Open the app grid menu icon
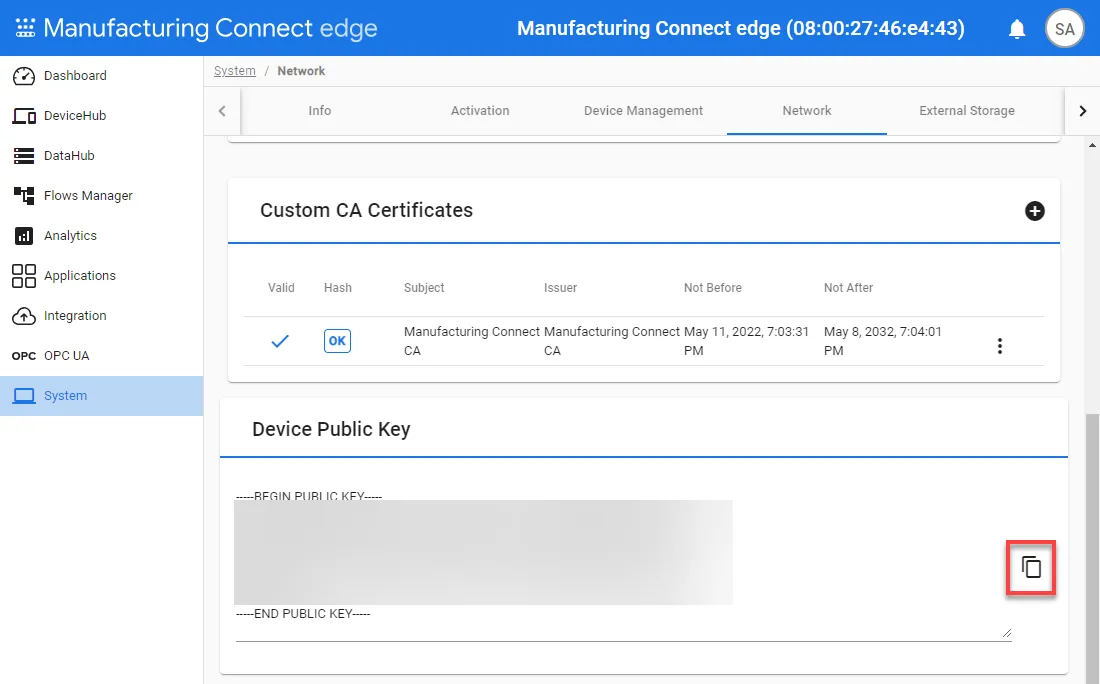 coord(25,28)
